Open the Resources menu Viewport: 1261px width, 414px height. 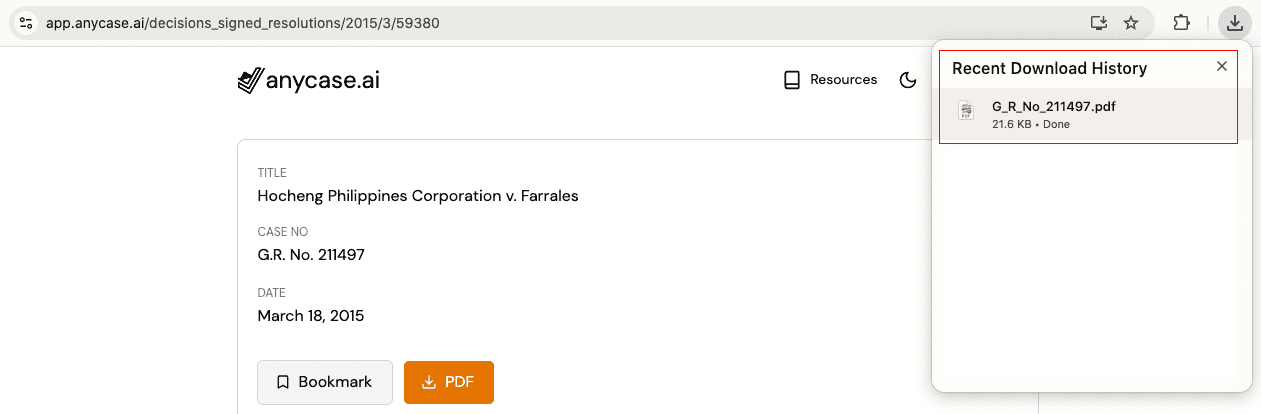click(x=830, y=80)
